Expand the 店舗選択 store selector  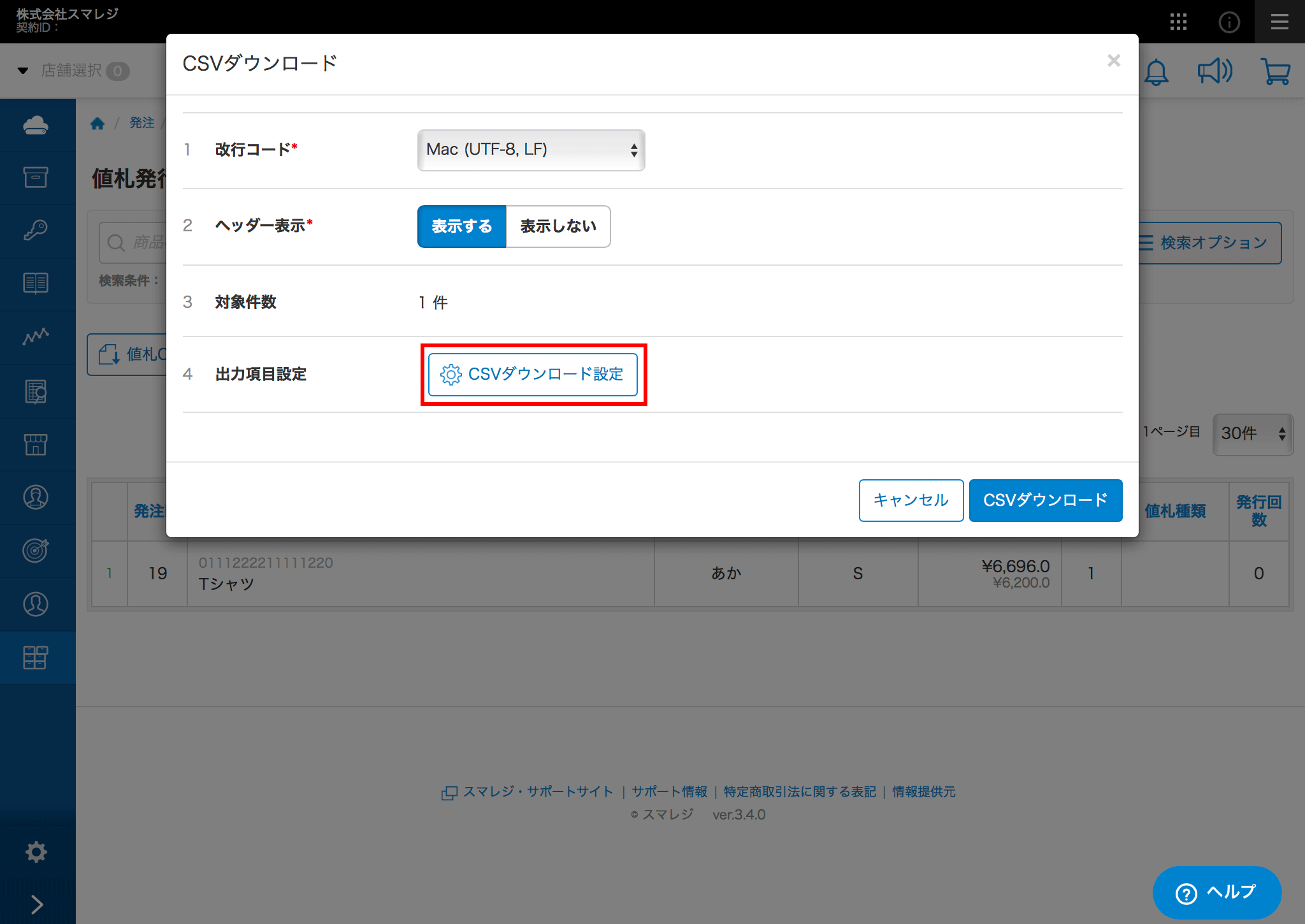click(x=73, y=70)
